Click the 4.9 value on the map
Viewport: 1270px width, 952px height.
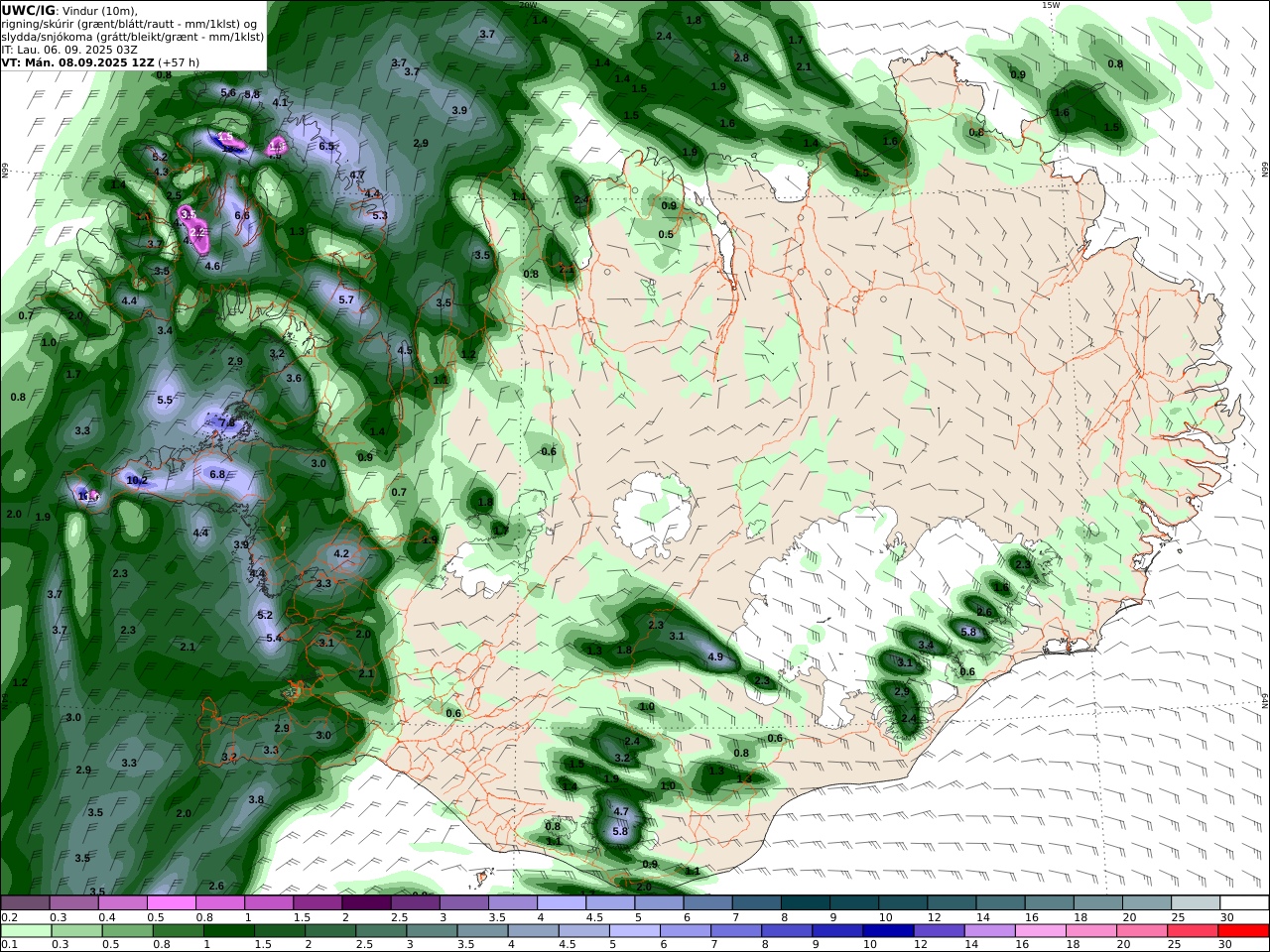click(715, 656)
